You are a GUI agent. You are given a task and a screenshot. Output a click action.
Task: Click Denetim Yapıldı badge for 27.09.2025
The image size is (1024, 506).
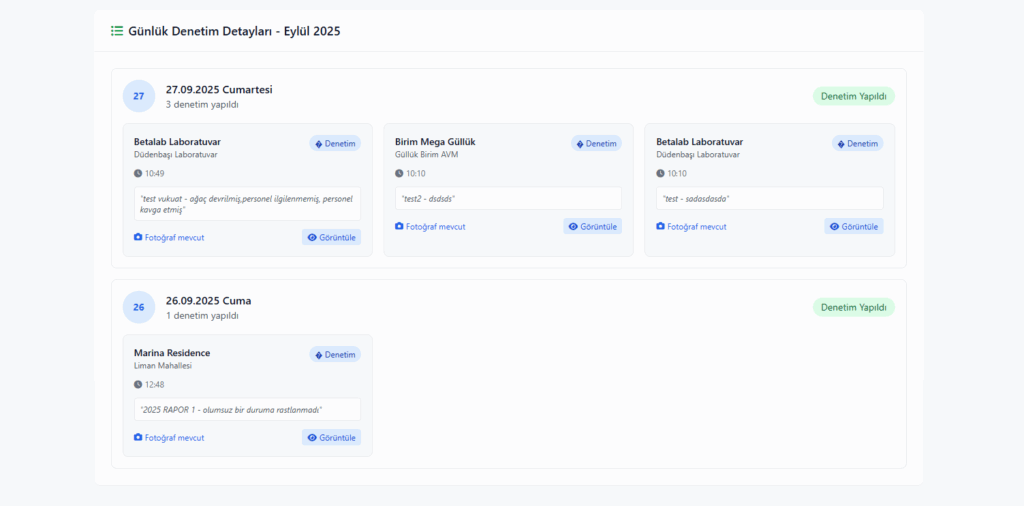click(x=853, y=96)
